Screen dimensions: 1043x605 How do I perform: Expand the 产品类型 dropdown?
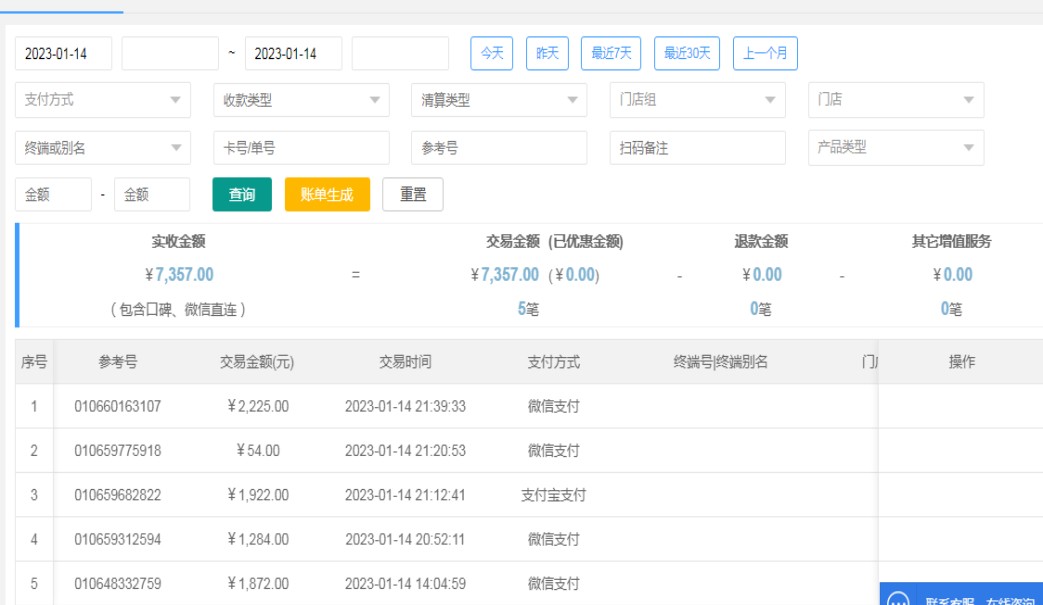click(895, 147)
